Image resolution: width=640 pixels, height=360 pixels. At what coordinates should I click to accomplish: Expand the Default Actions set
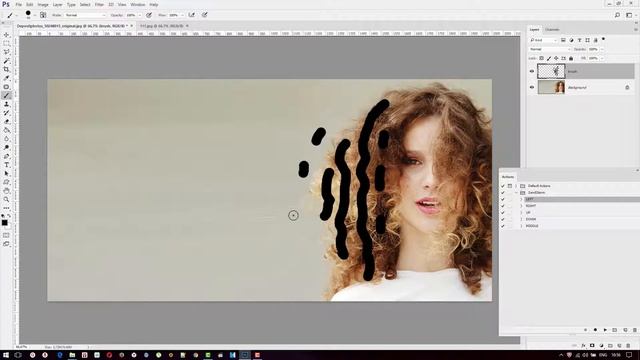click(516, 186)
